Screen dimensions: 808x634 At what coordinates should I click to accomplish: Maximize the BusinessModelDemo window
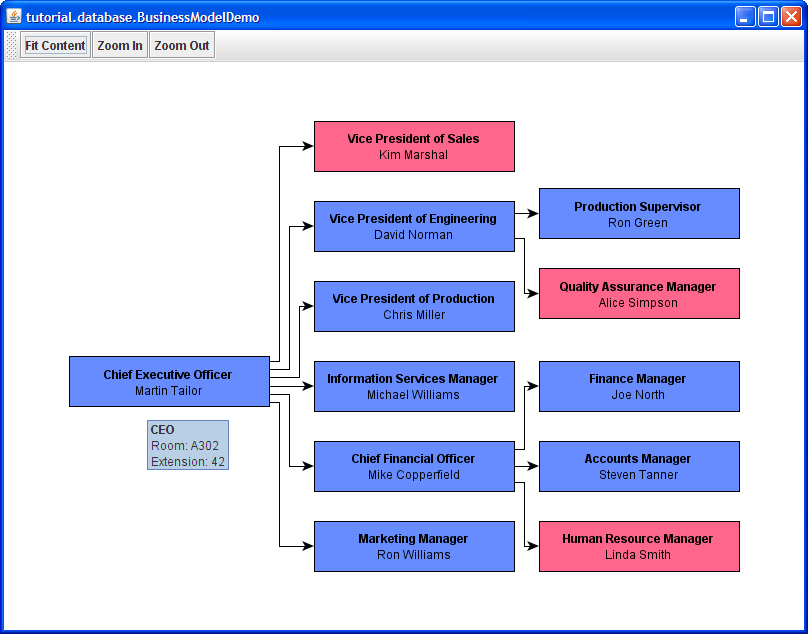point(768,16)
